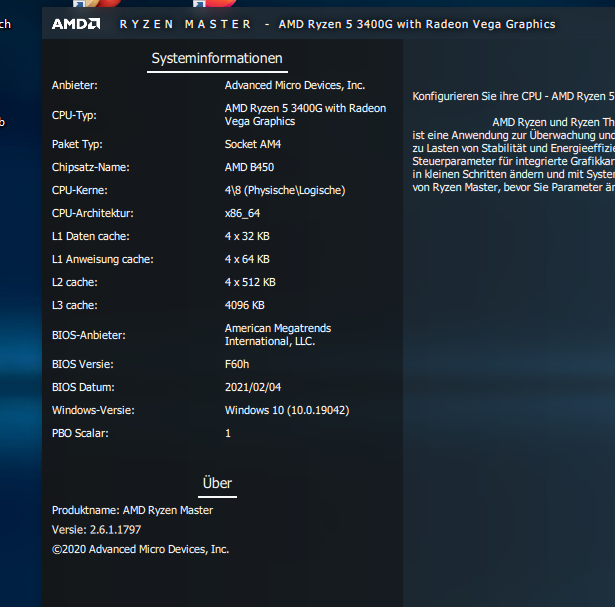
Task: Select the value 'Advanced Micro Devices, Inc.' beside Anbieter
Action: (x=295, y=85)
